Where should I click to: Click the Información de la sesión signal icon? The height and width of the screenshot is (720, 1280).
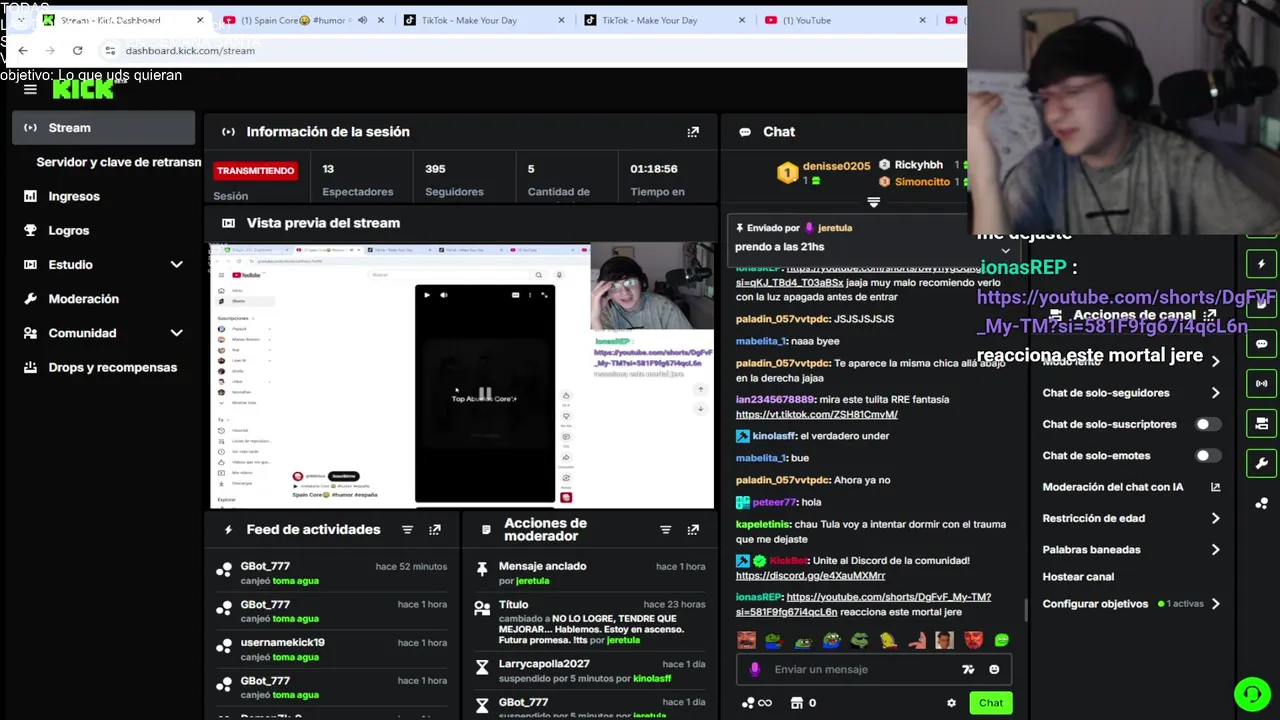[x=228, y=132]
